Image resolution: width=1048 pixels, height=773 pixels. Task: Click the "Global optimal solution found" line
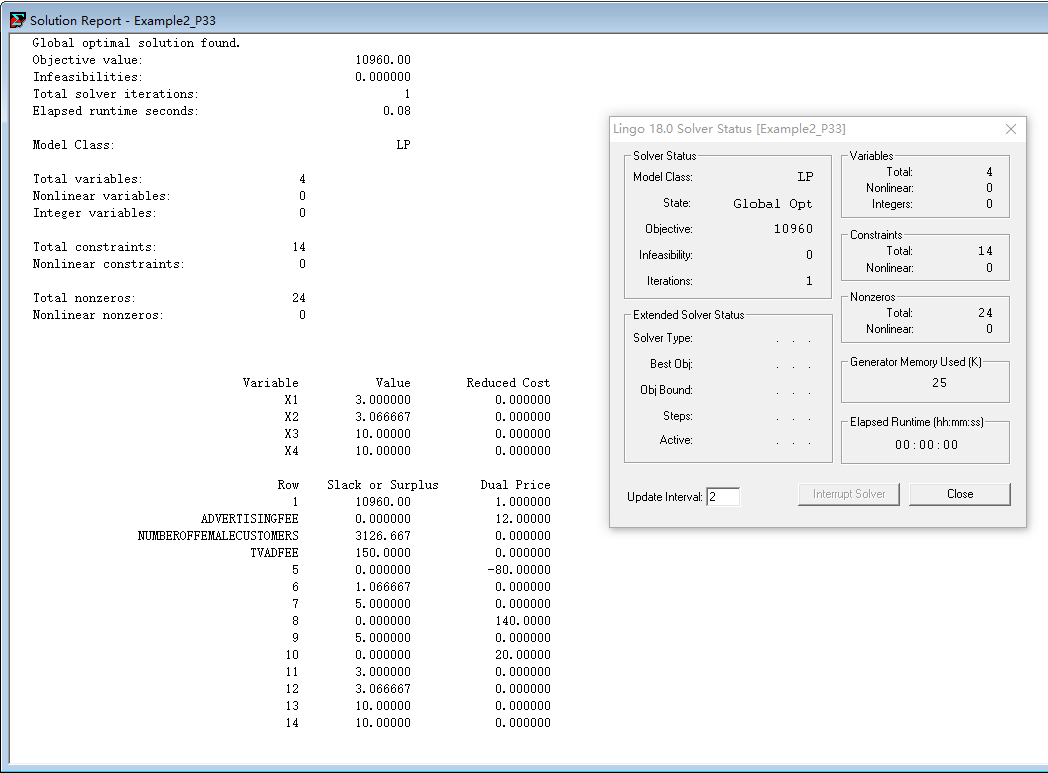(136, 43)
